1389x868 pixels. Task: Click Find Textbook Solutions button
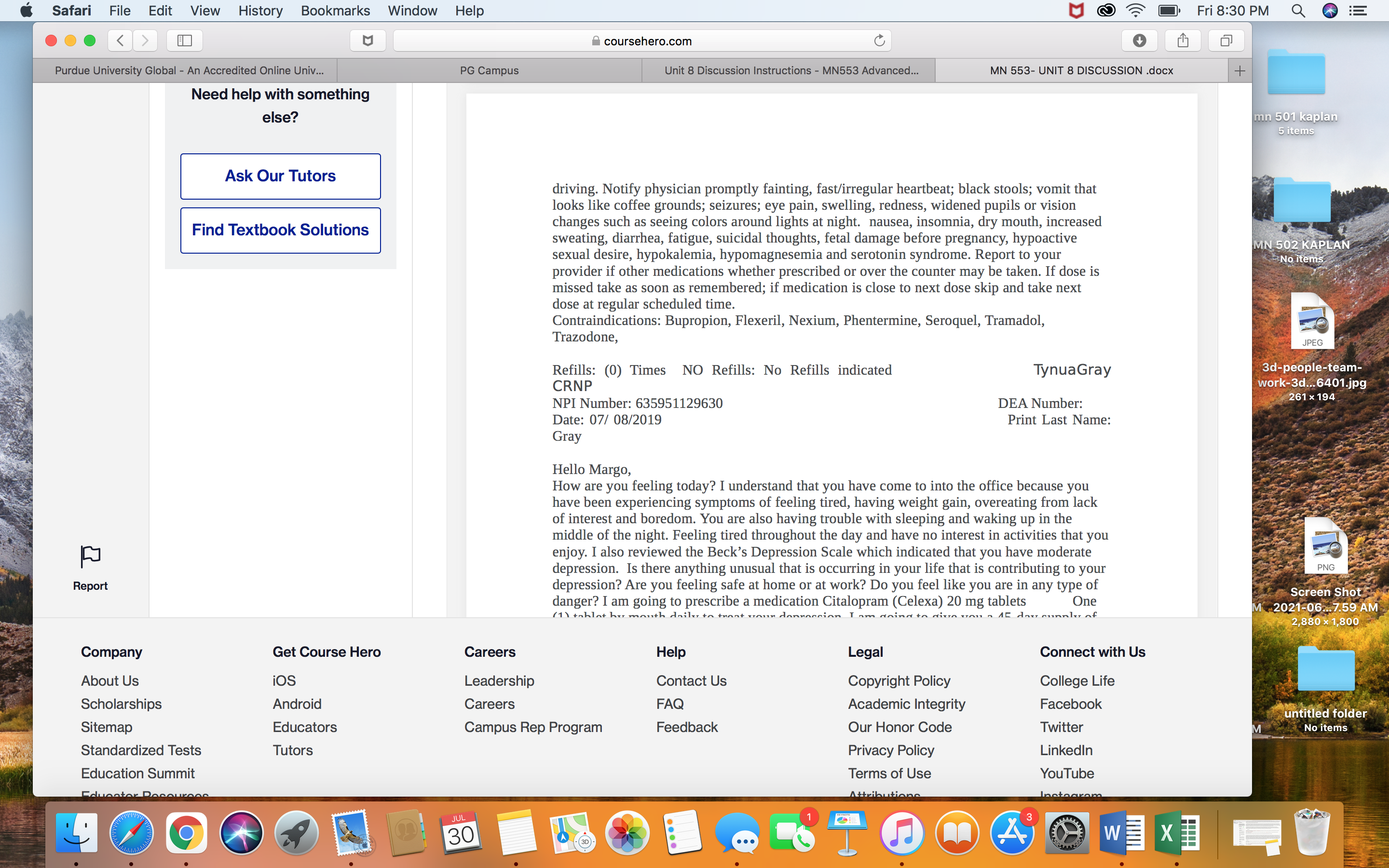pyautogui.click(x=280, y=230)
